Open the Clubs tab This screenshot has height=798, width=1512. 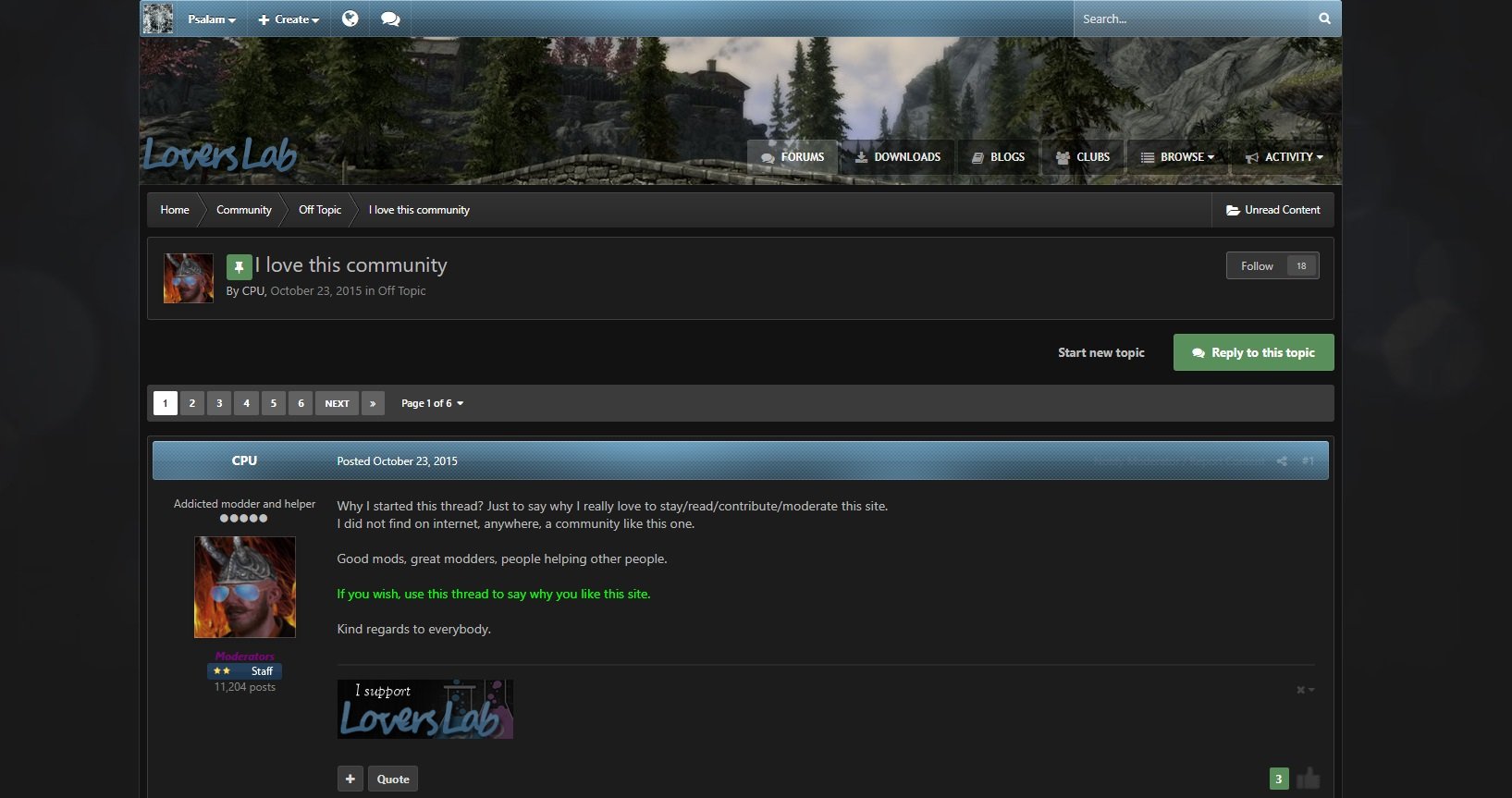point(1083,157)
